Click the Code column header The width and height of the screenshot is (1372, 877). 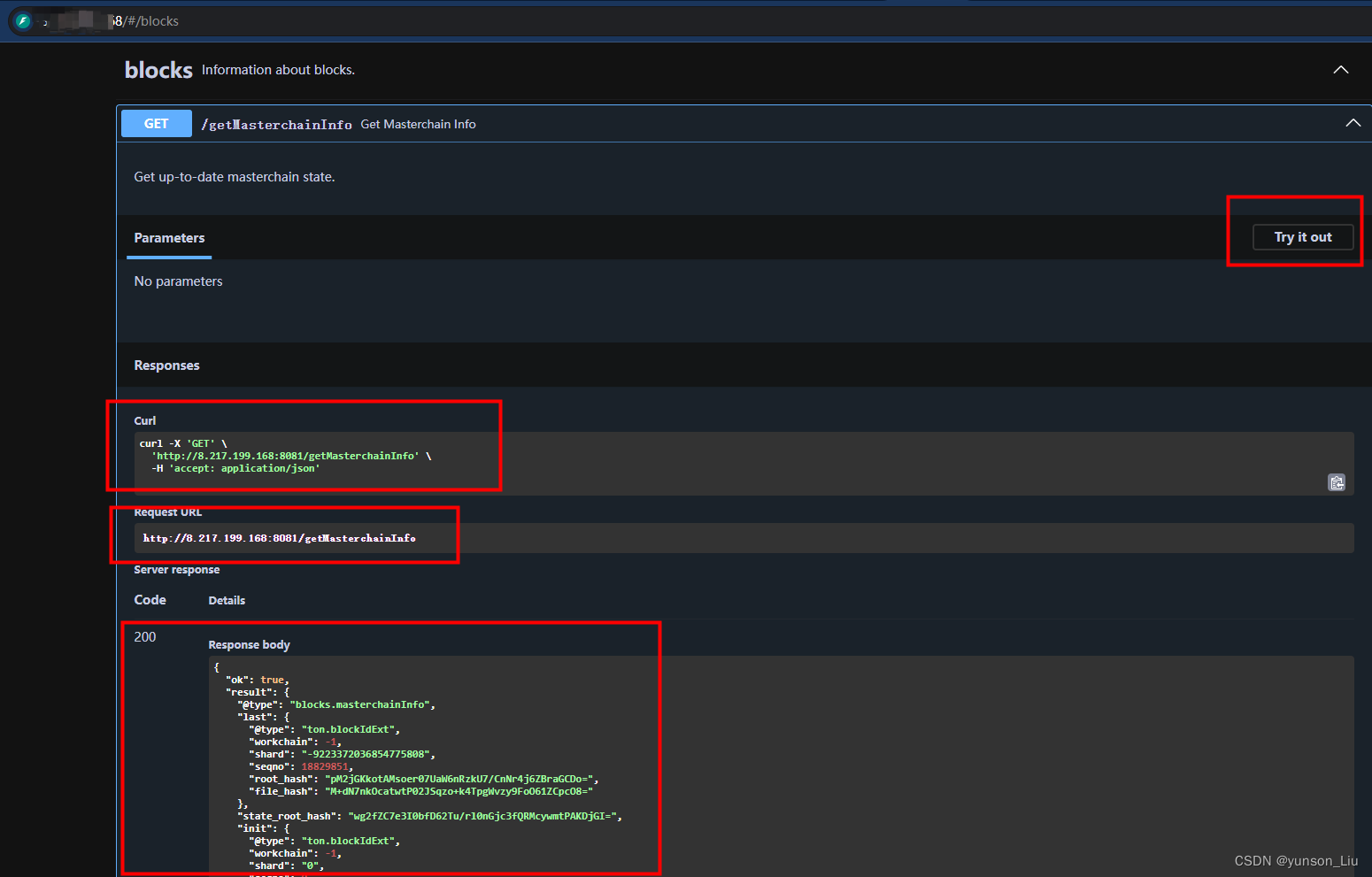click(x=150, y=600)
